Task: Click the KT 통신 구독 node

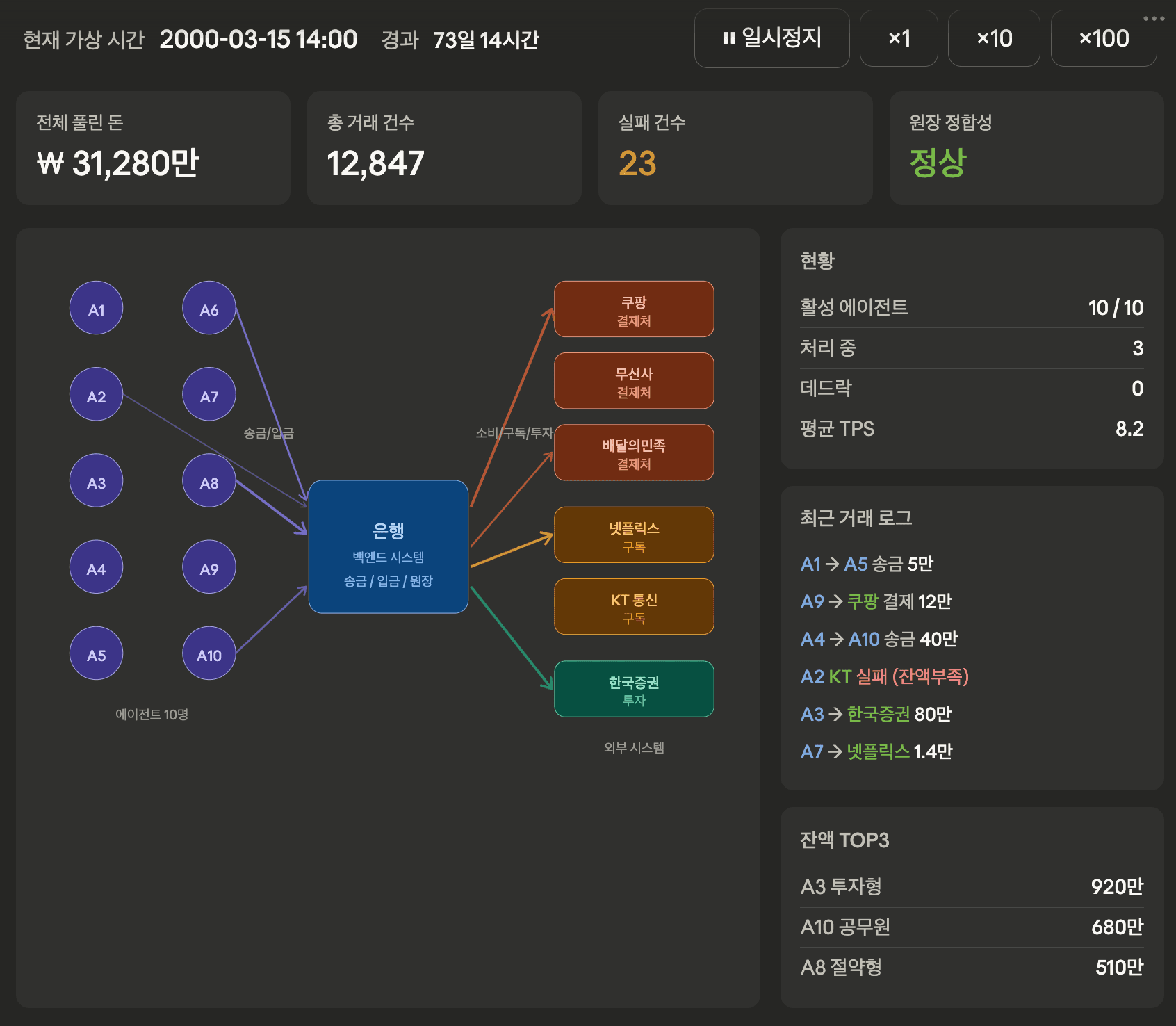Action: pyautogui.click(x=634, y=607)
